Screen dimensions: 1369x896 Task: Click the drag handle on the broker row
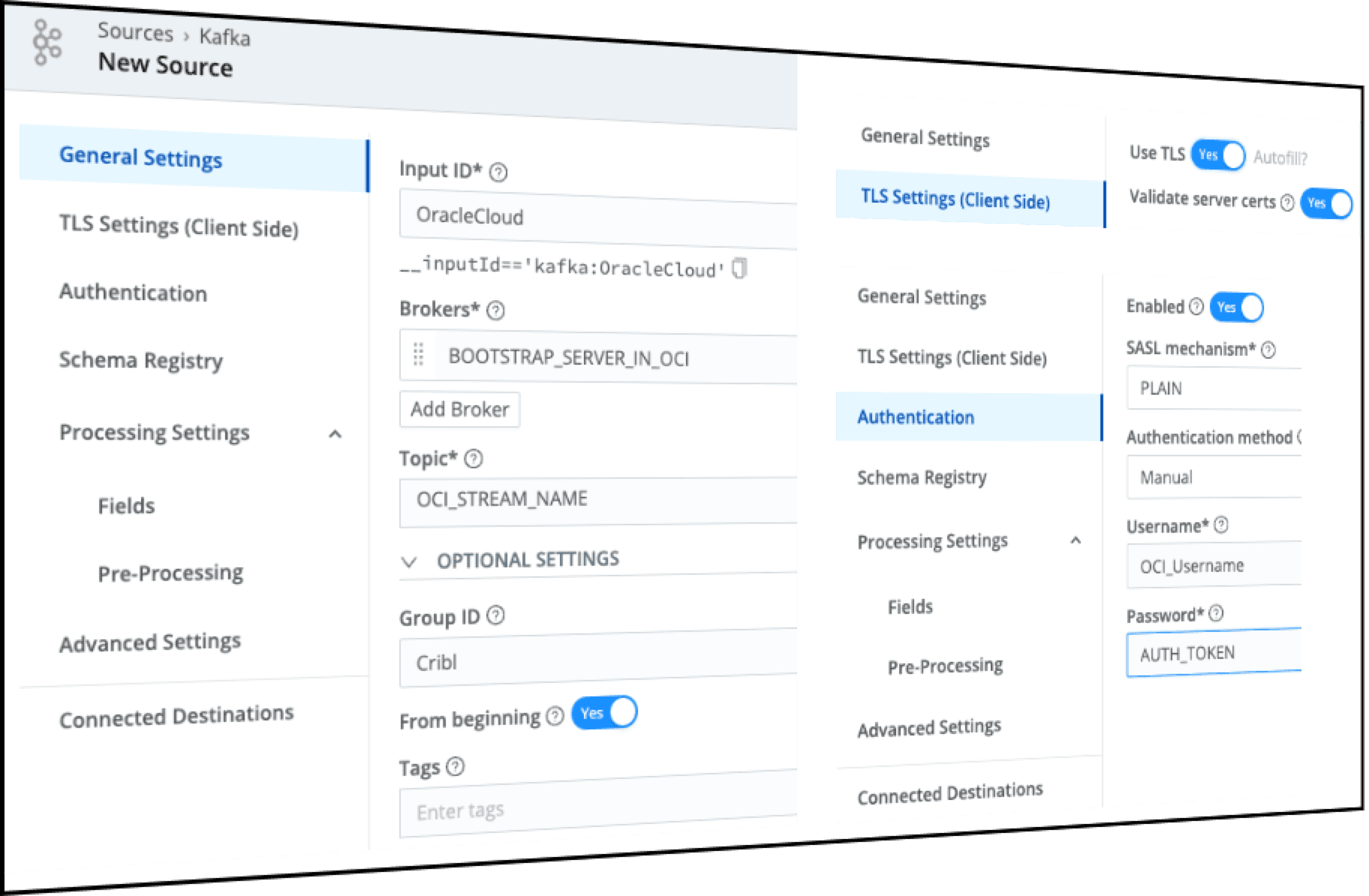click(x=419, y=355)
